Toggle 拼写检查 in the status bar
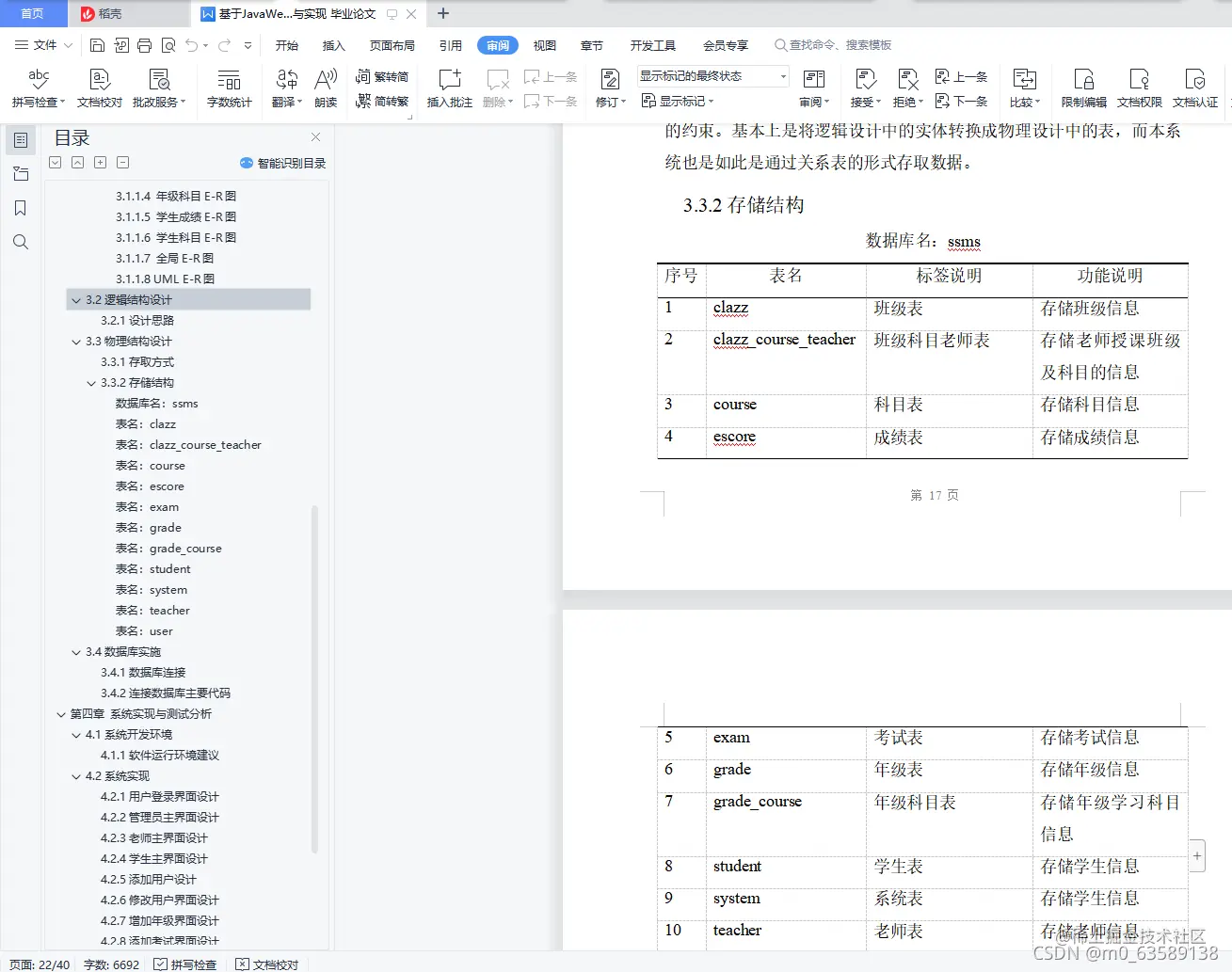1232x972 pixels. pos(185,964)
